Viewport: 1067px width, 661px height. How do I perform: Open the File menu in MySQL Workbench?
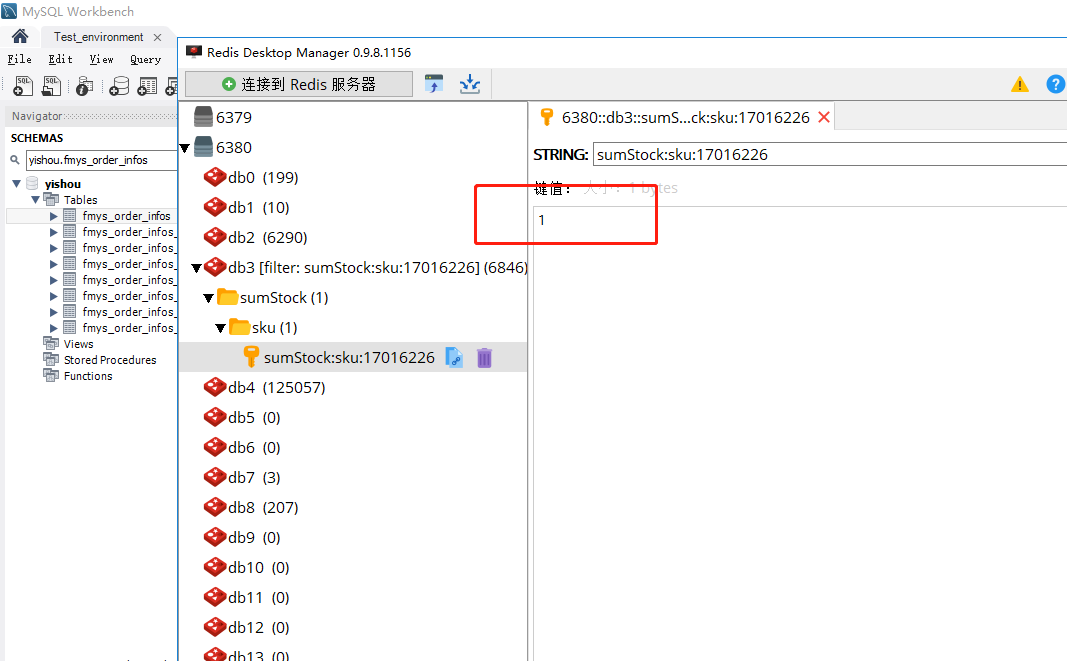[20, 59]
